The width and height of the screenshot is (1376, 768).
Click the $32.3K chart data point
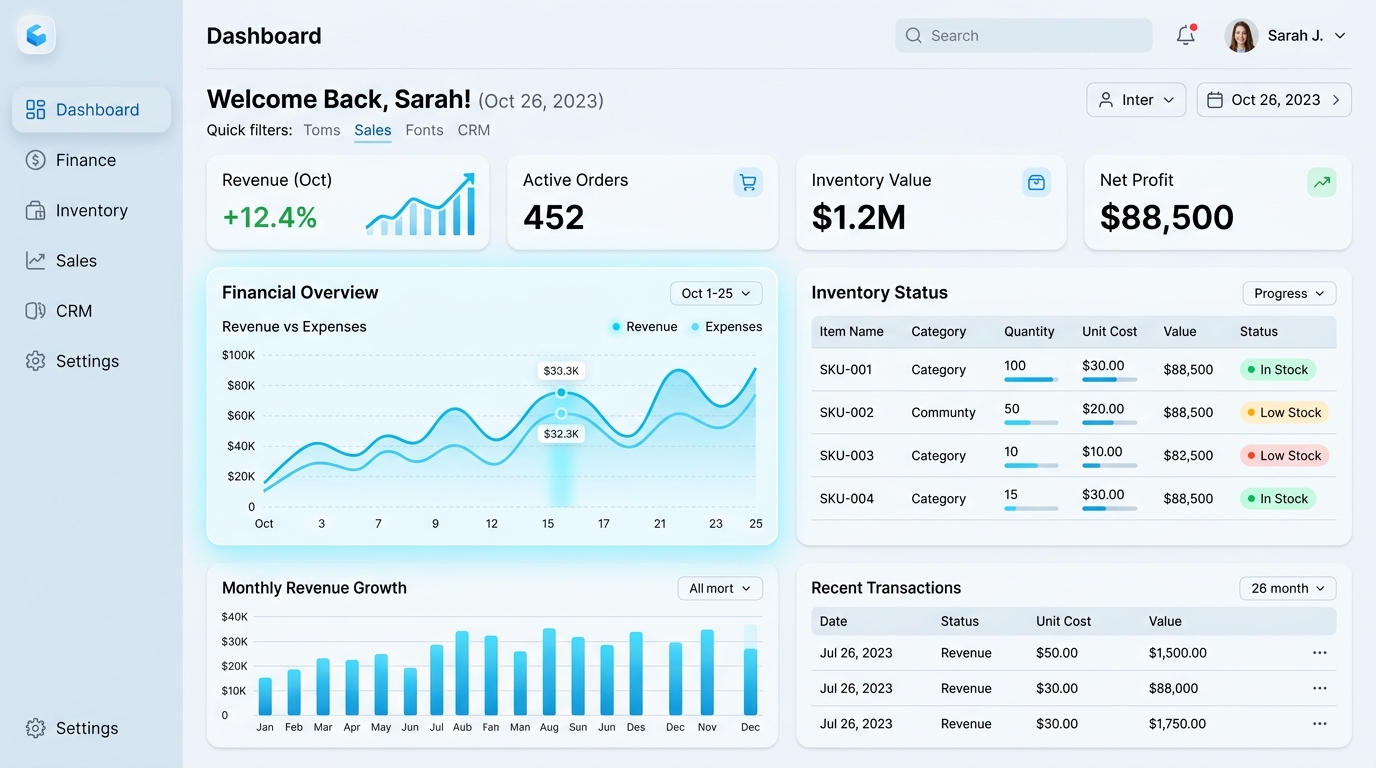point(561,413)
